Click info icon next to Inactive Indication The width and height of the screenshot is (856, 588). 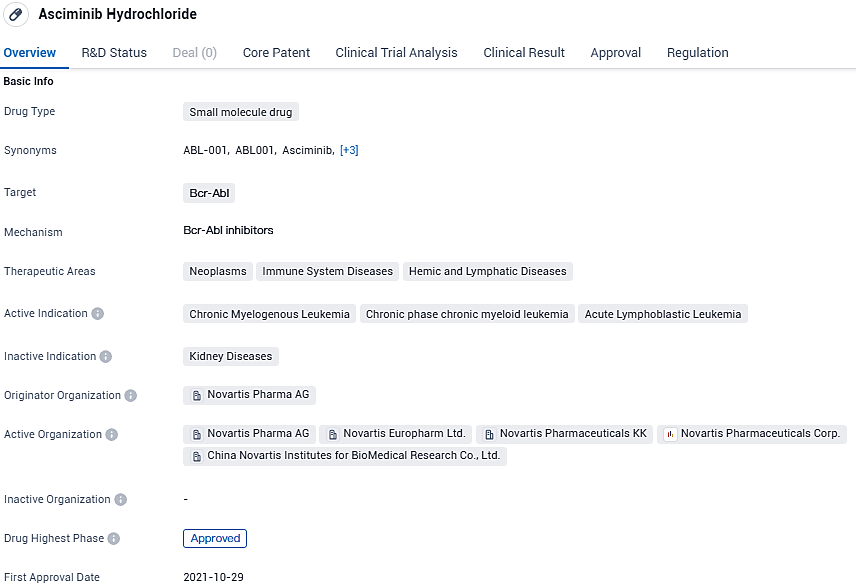106,357
